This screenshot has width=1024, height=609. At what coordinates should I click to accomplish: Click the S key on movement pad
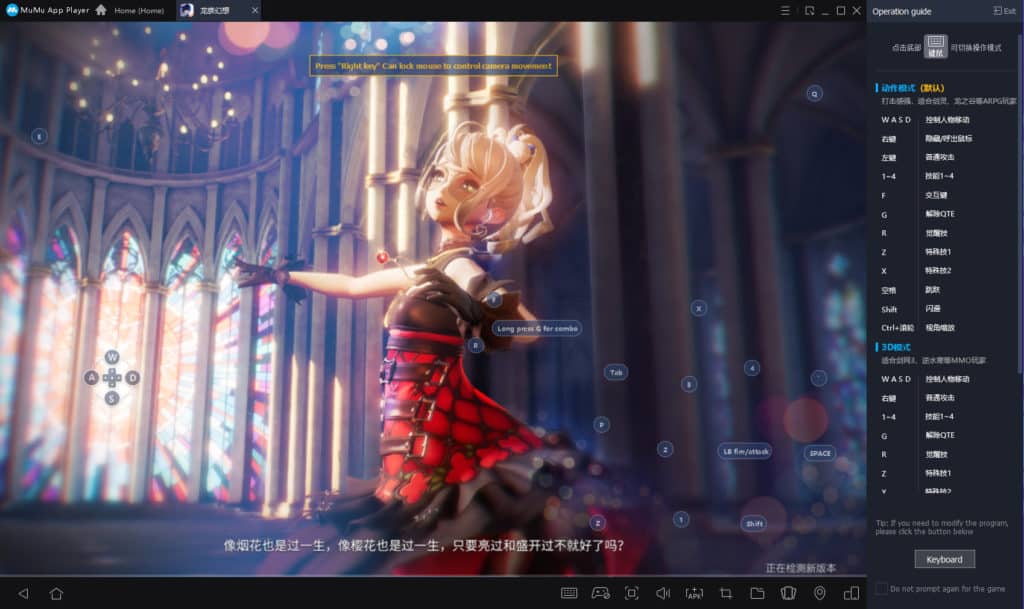[x=112, y=398]
